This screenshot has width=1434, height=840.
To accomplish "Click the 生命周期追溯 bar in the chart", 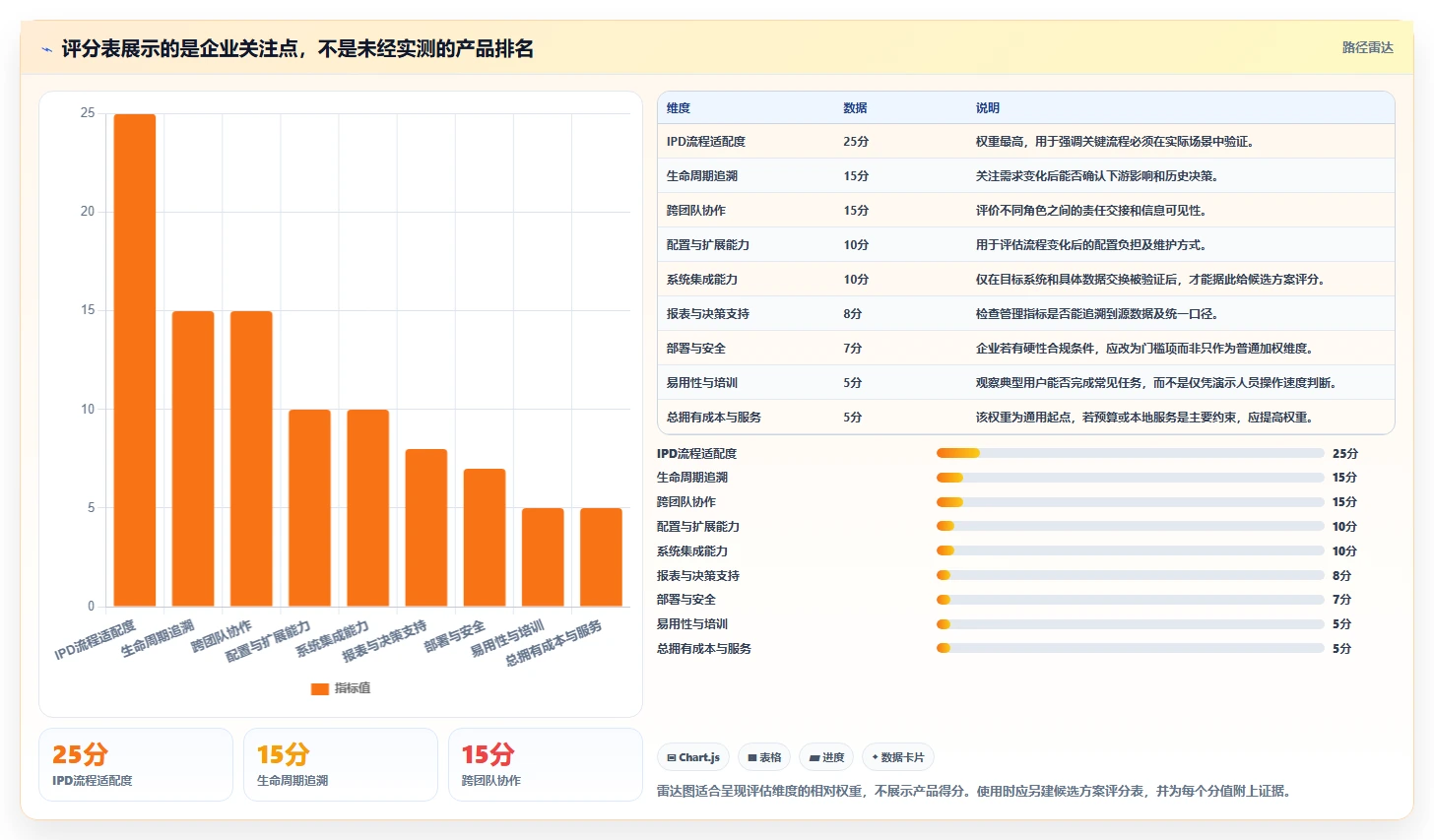I will click(x=193, y=459).
